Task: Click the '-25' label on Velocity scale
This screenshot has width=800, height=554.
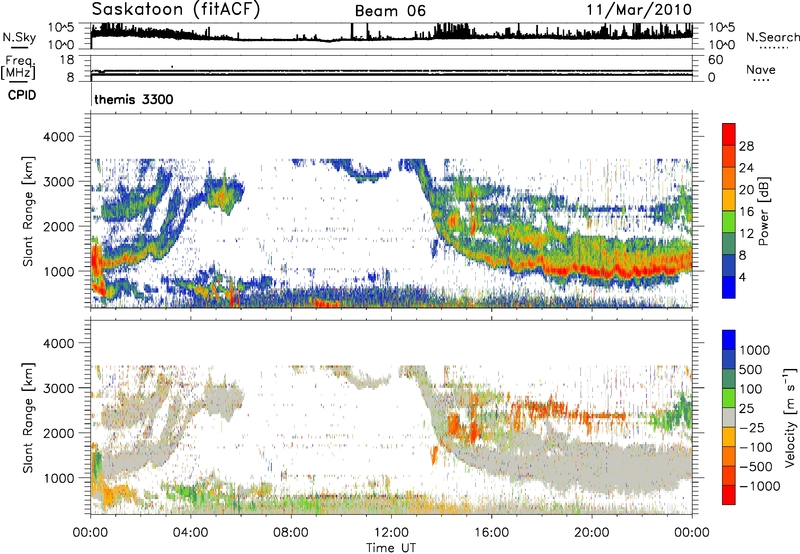Action: point(752,427)
